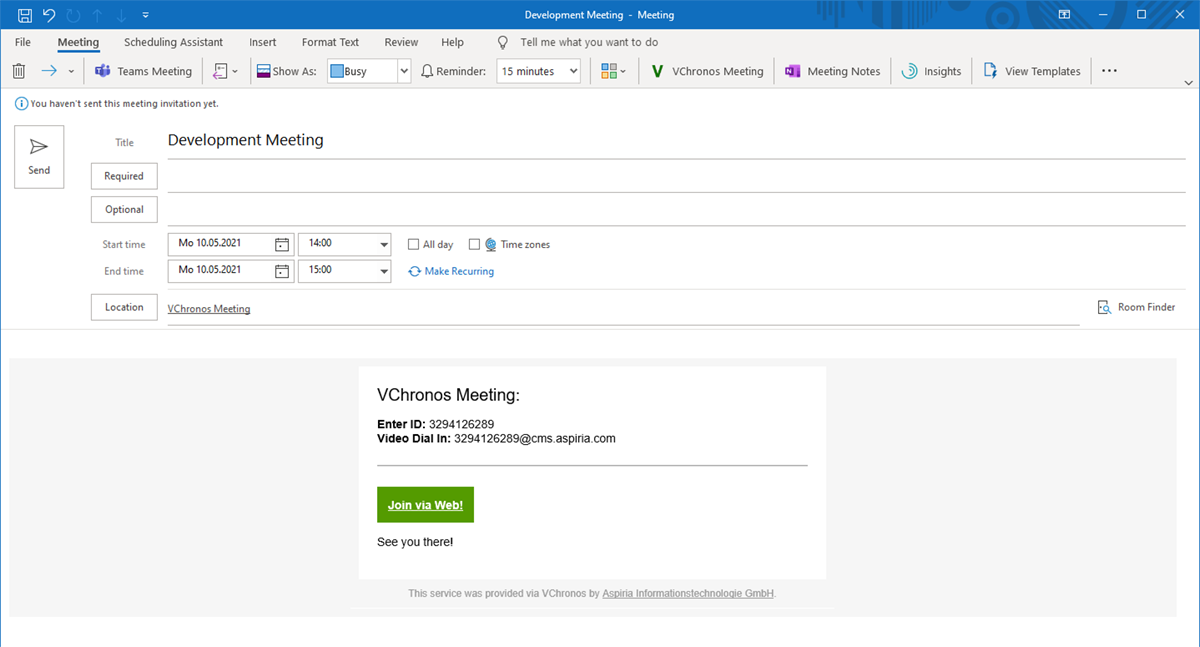Delete the meeting with the trash icon
This screenshot has height=647, width=1200.
point(19,71)
